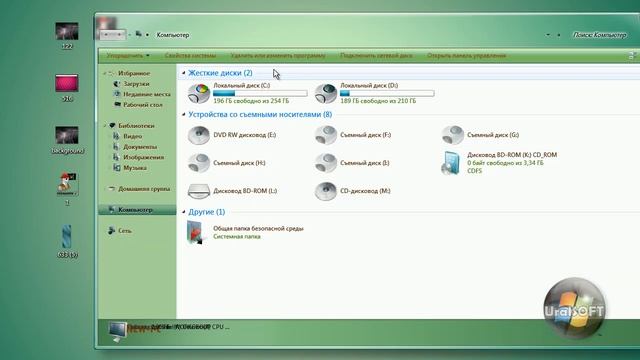Click the change view button in toolbar
The width and height of the screenshot is (640, 360).
click(632, 56)
